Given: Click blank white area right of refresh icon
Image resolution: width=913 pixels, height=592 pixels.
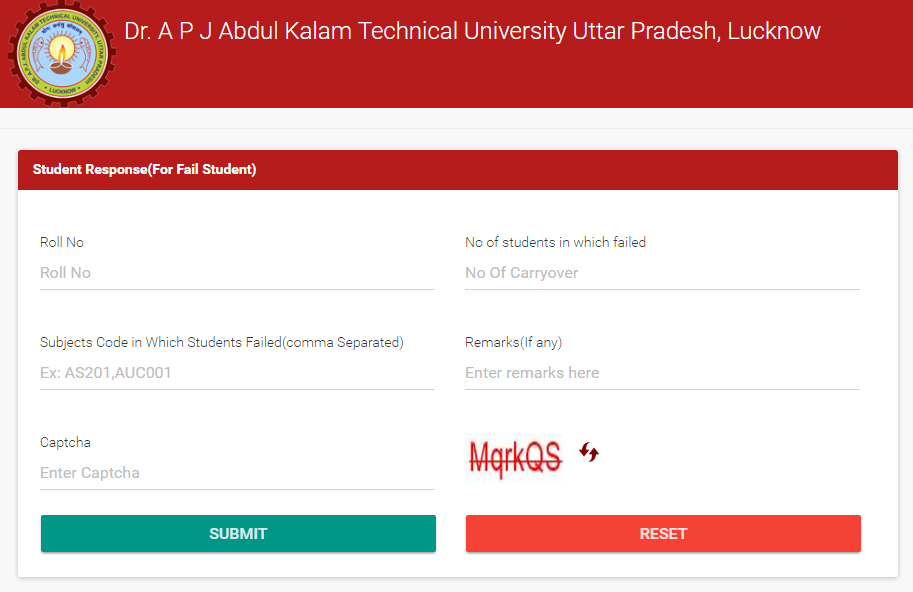Looking at the screenshot, I should click(x=740, y=455).
